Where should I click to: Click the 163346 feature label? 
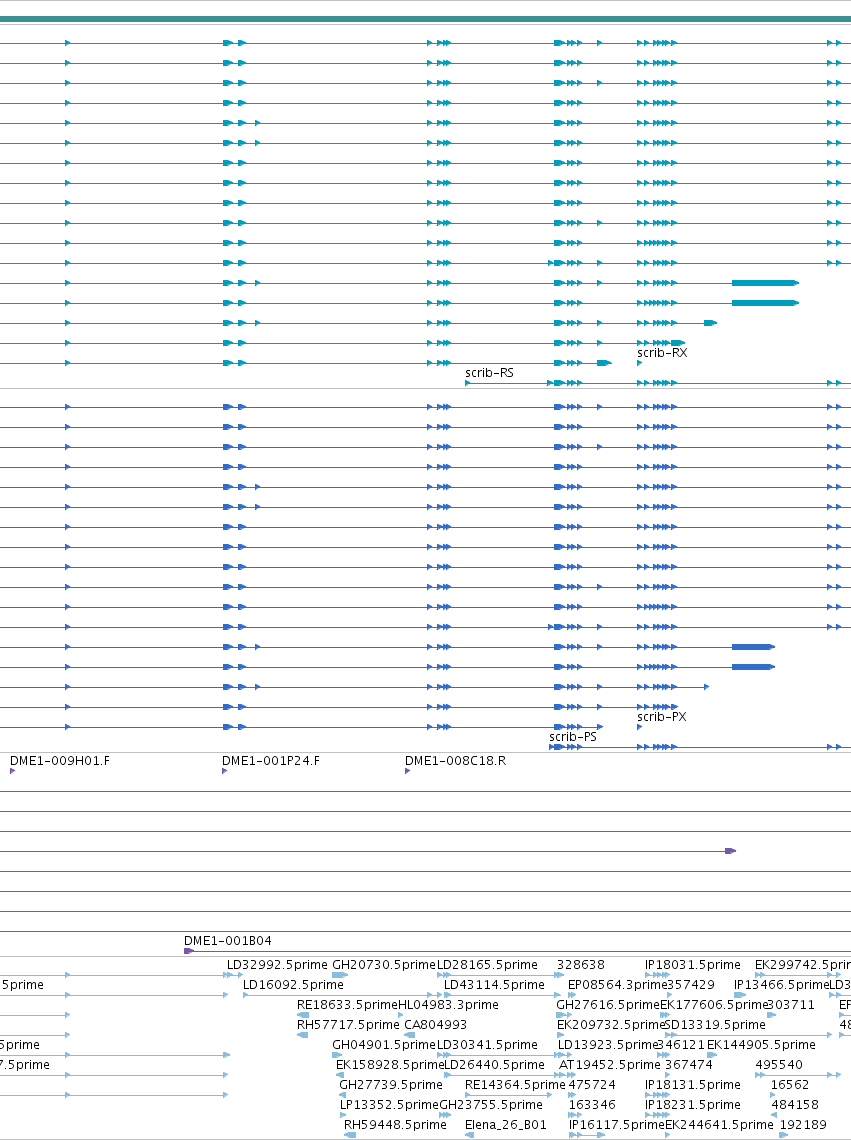[x=592, y=1105]
